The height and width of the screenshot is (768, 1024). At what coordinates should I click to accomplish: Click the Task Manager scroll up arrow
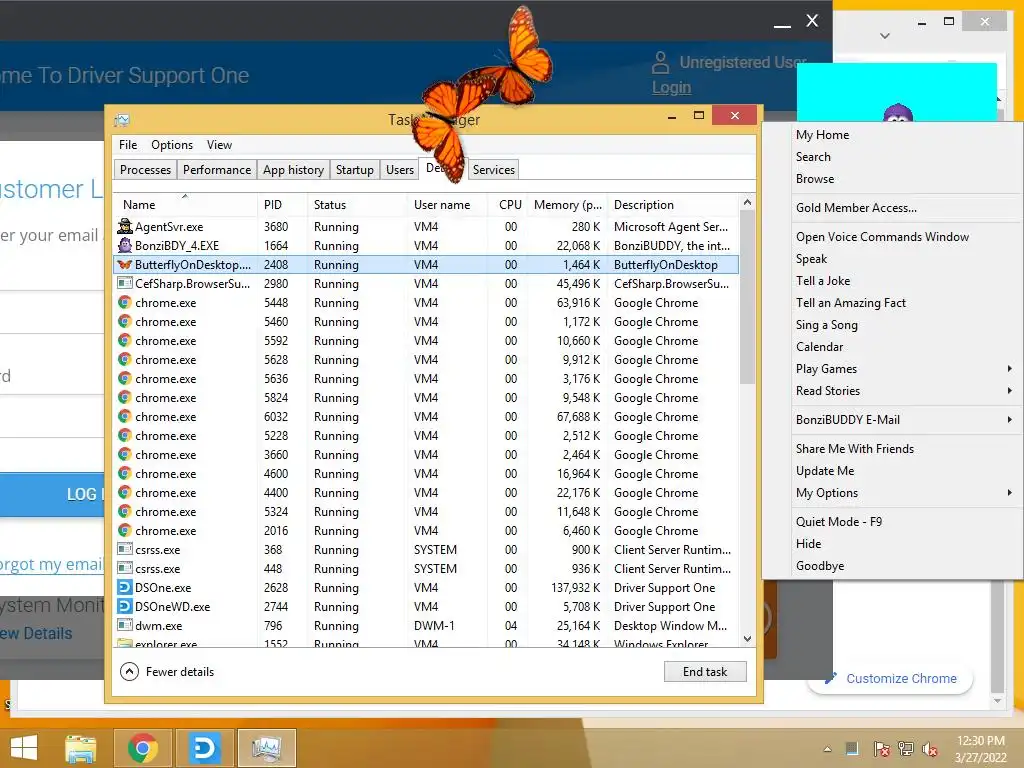[747, 202]
